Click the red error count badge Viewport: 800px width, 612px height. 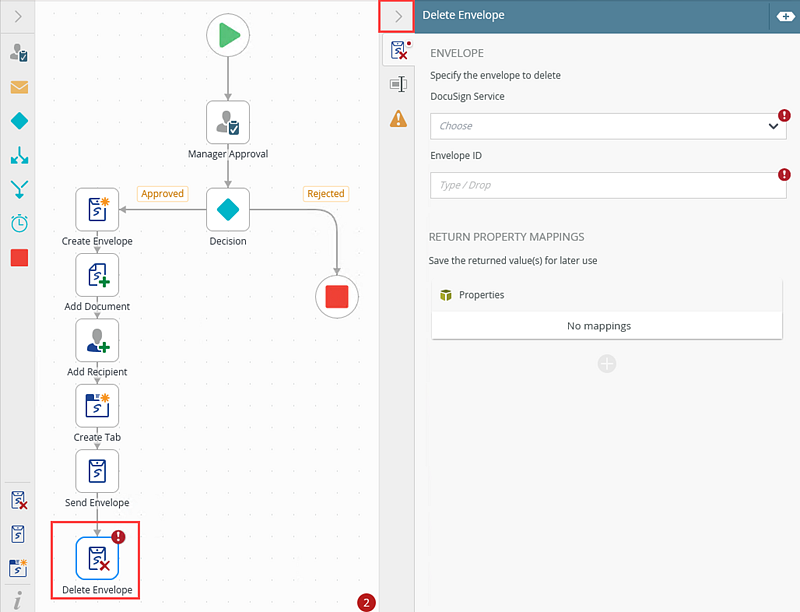(367, 602)
